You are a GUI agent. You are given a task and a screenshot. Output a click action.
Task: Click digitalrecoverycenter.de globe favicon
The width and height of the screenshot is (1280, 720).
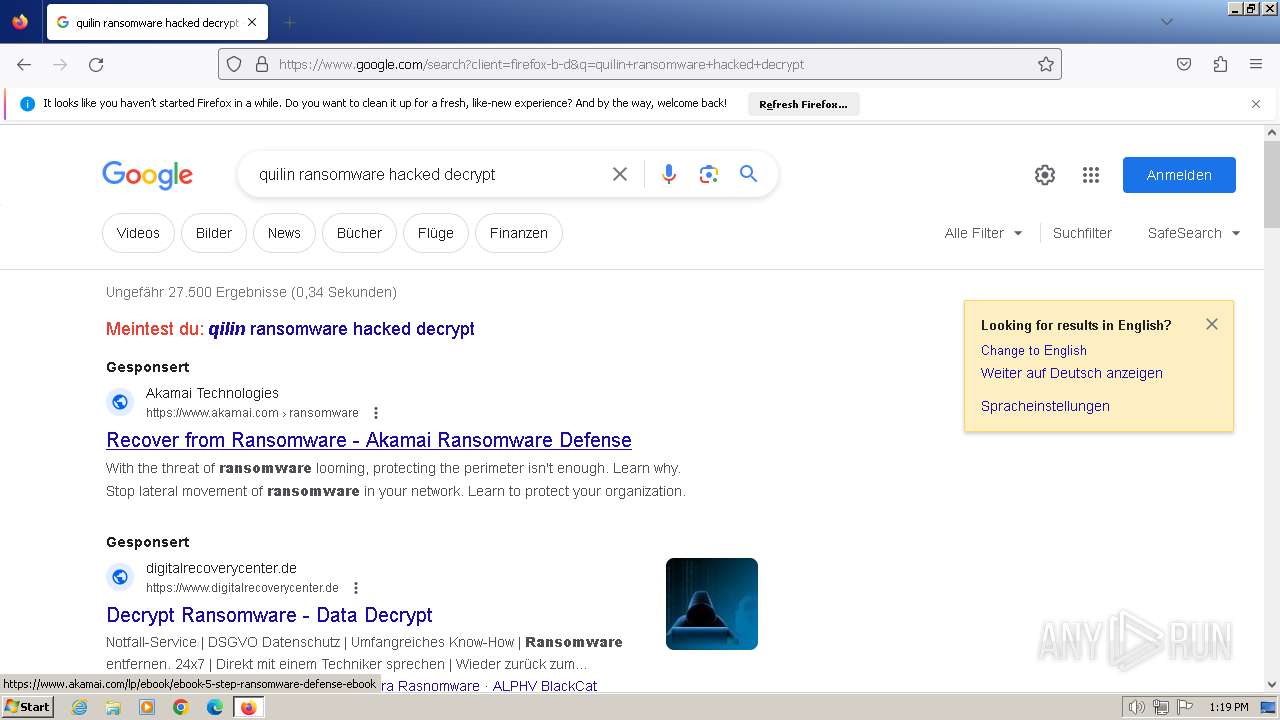pos(120,577)
